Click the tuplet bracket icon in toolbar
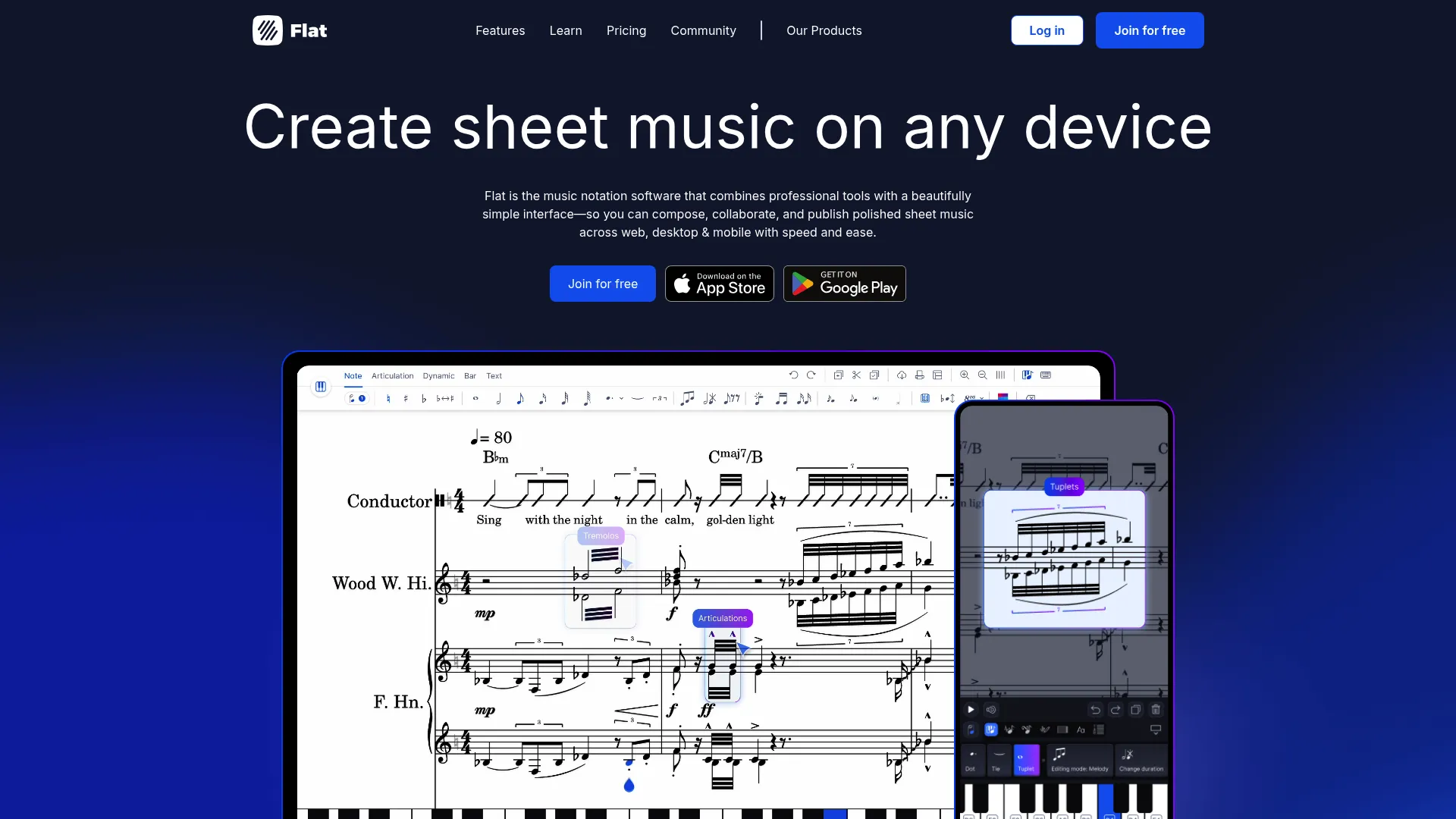The height and width of the screenshot is (819, 1456). coord(660,398)
